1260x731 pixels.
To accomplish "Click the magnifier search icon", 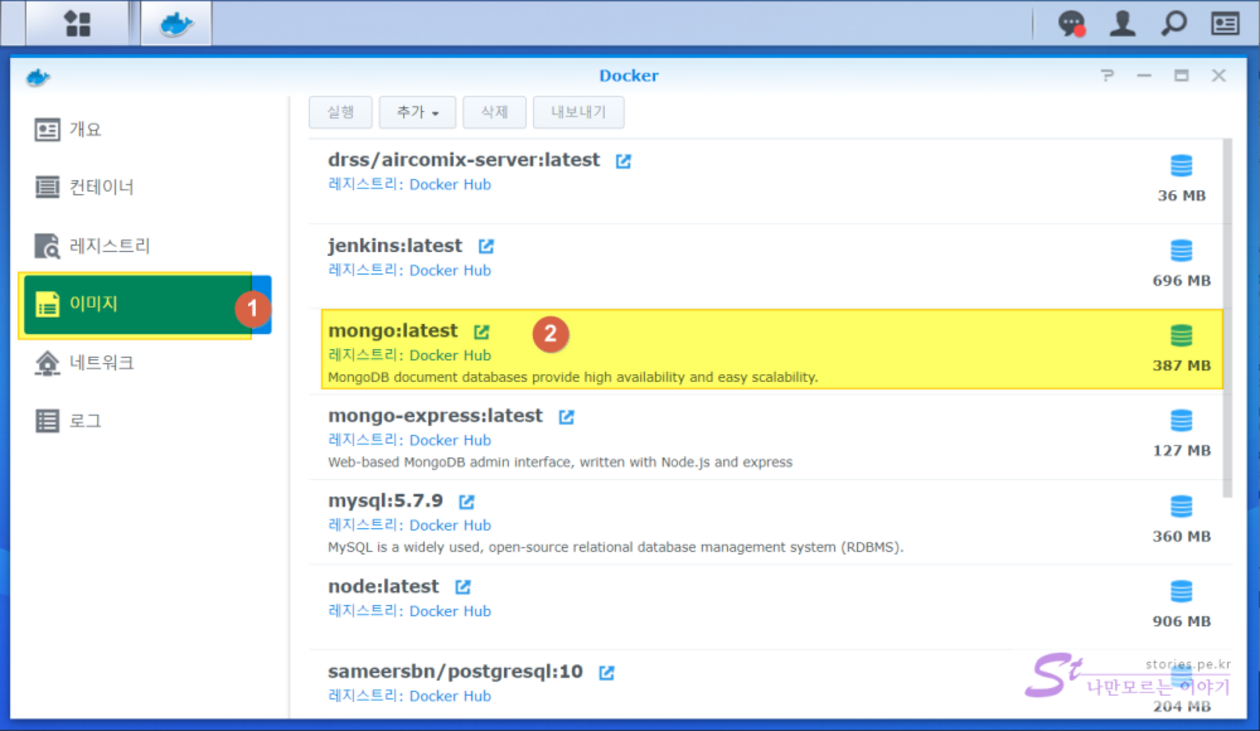I will click(x=1173, y=24).
